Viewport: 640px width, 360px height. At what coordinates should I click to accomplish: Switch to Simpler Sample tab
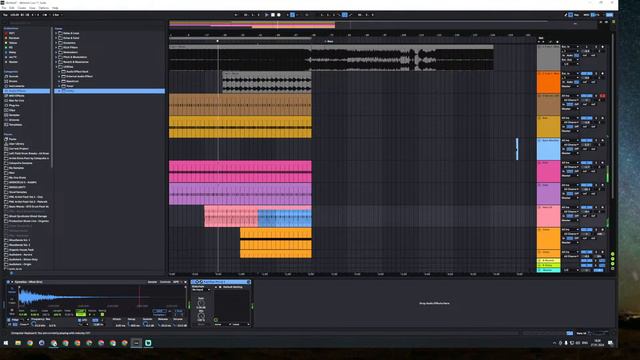(152, 282)
